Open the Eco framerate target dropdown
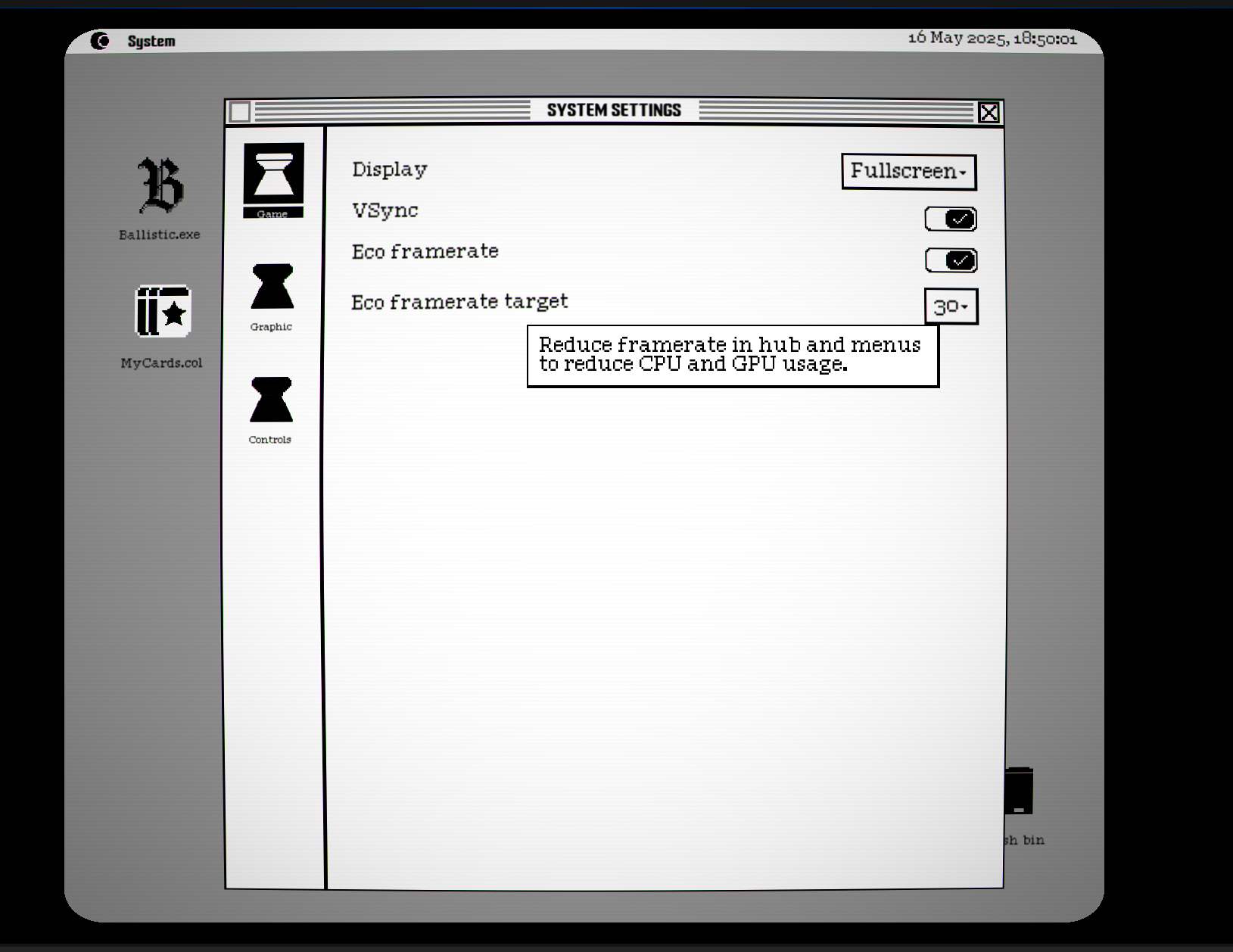This screenshot has width=1233, height=952. click(951, 307)
